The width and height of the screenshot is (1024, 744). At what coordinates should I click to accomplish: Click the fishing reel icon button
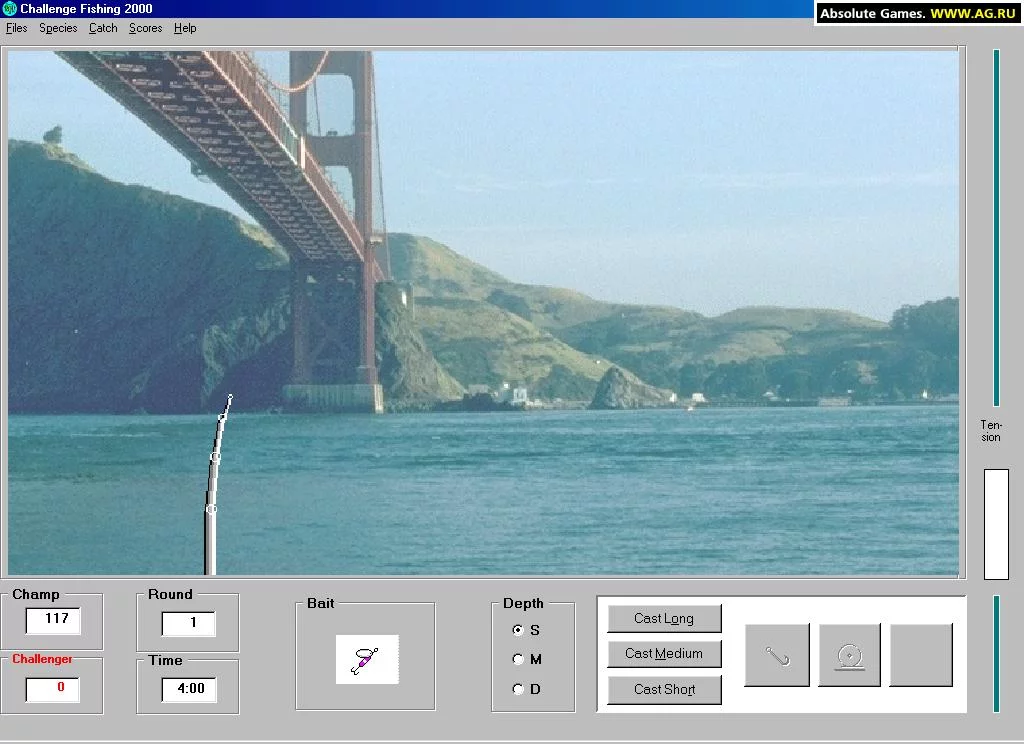(x=850, y=655)
